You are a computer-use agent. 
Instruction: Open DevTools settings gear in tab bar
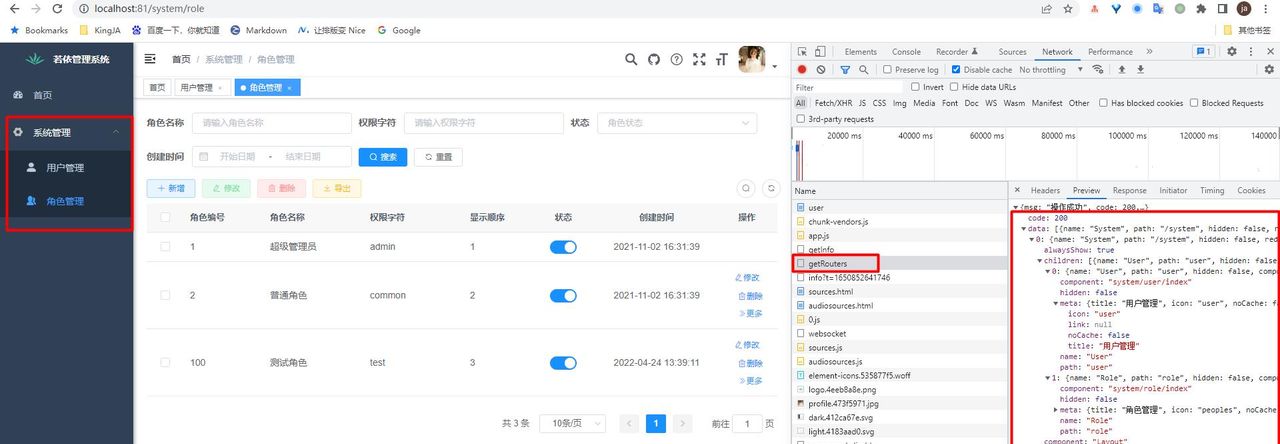(1232, 52)
